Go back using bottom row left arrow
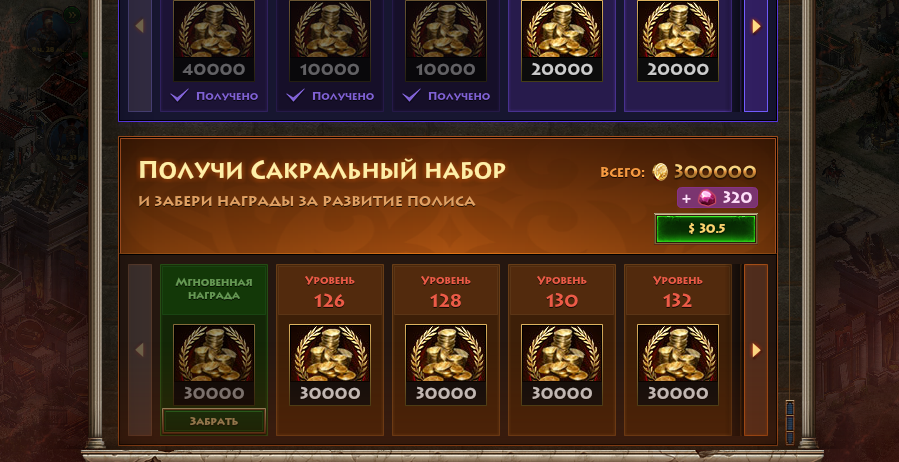Viewport: 899px width, 462px height. tap(140, 350)
